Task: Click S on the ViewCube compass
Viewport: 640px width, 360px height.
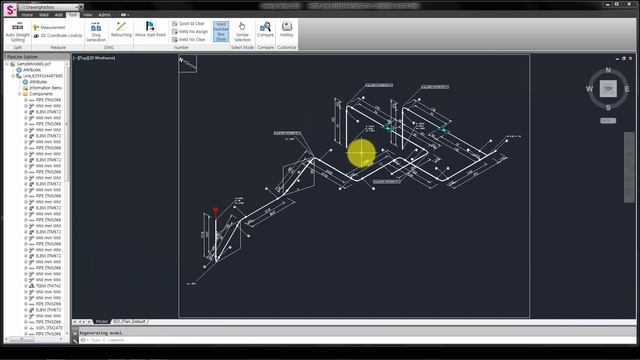Action: coord(608,107)
